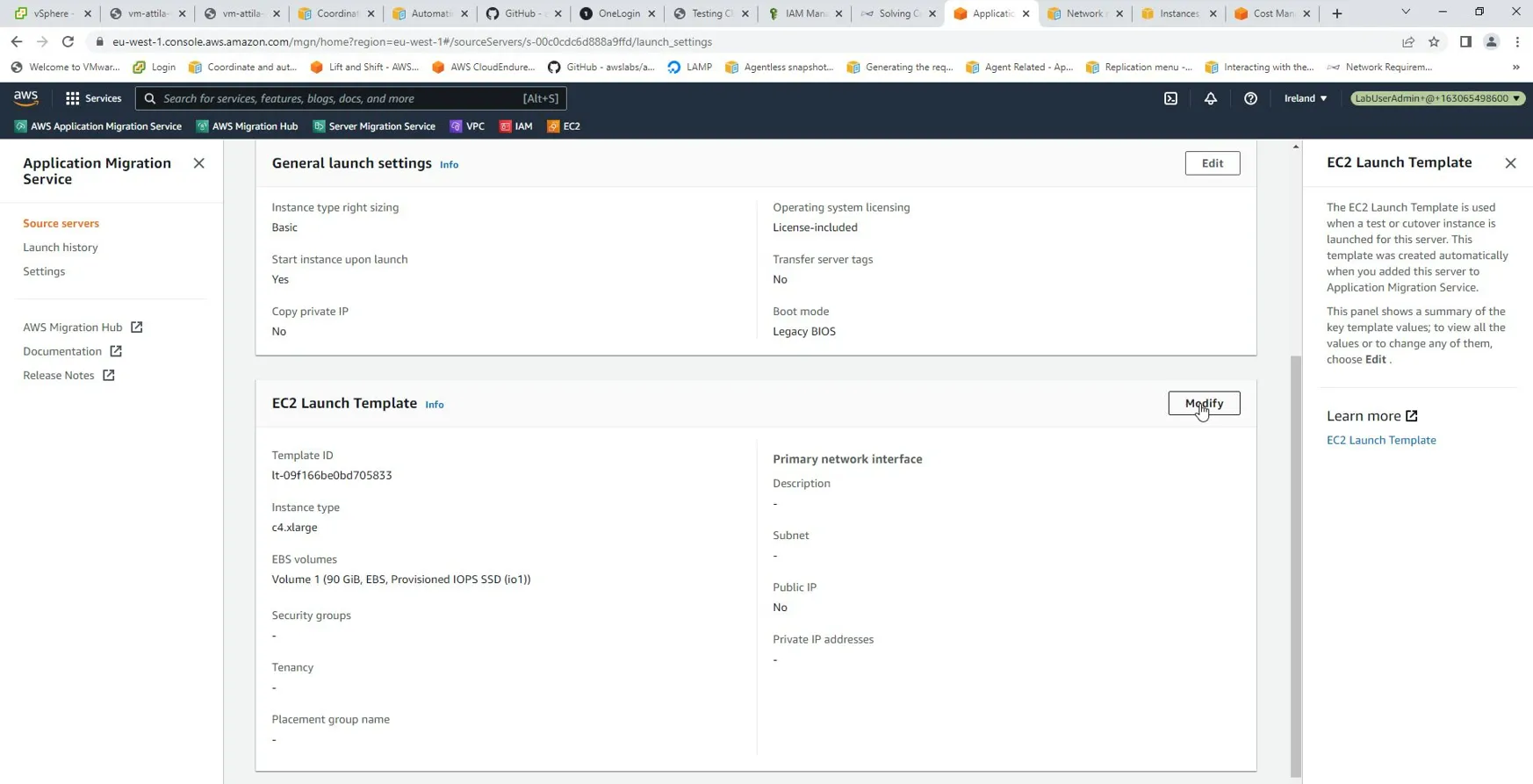Select Source servers in the sidebar
Image resolution: width=1533 pixels, height=784 pixels.
[61, 223]
